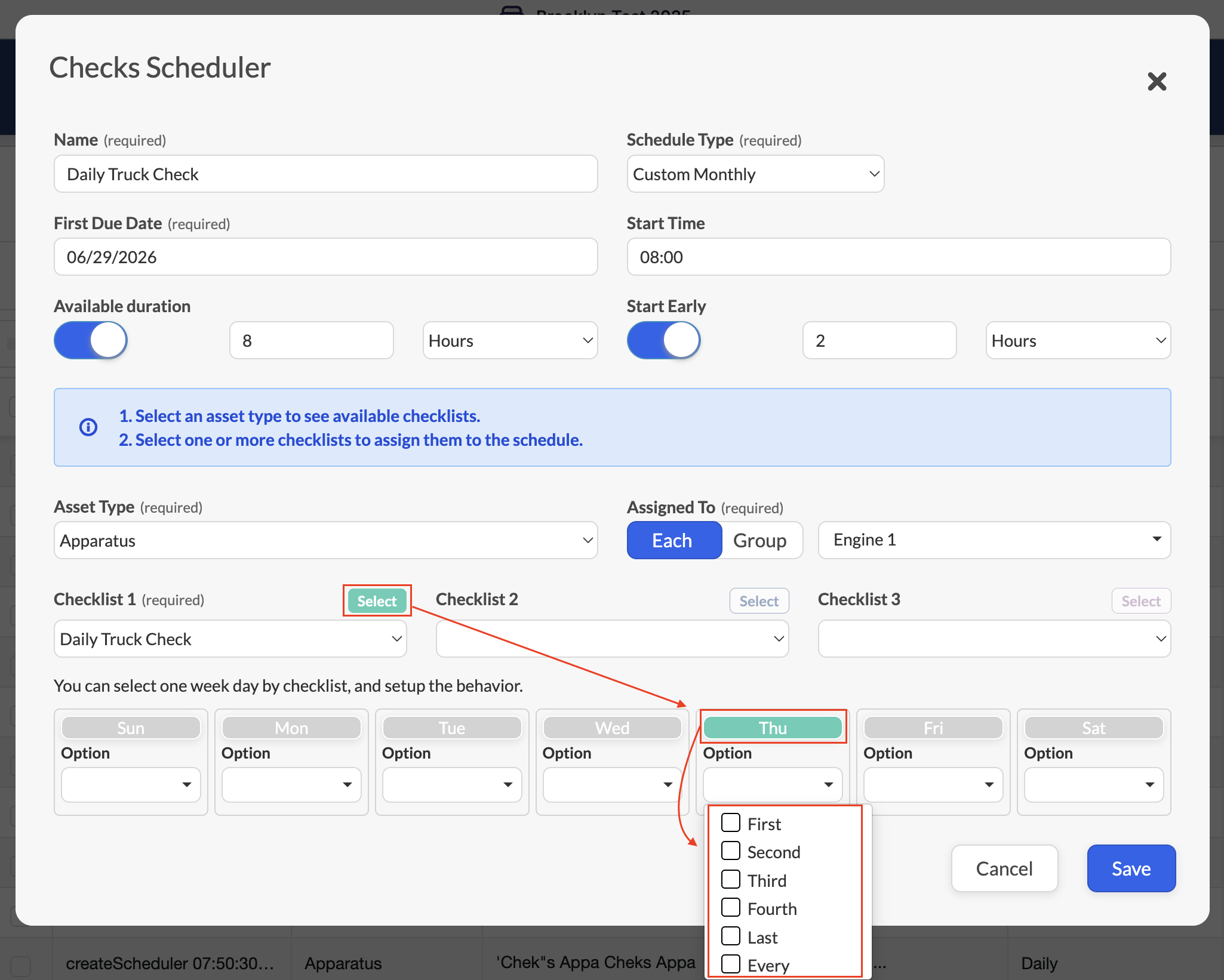Open the Thu Option dropdown

point(773,784)
